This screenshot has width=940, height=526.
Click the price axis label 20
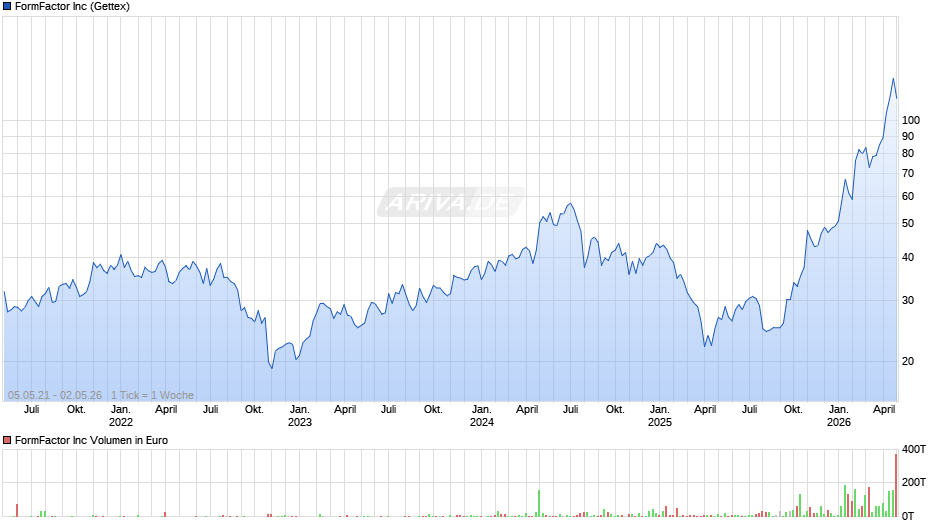click(908, 362)
